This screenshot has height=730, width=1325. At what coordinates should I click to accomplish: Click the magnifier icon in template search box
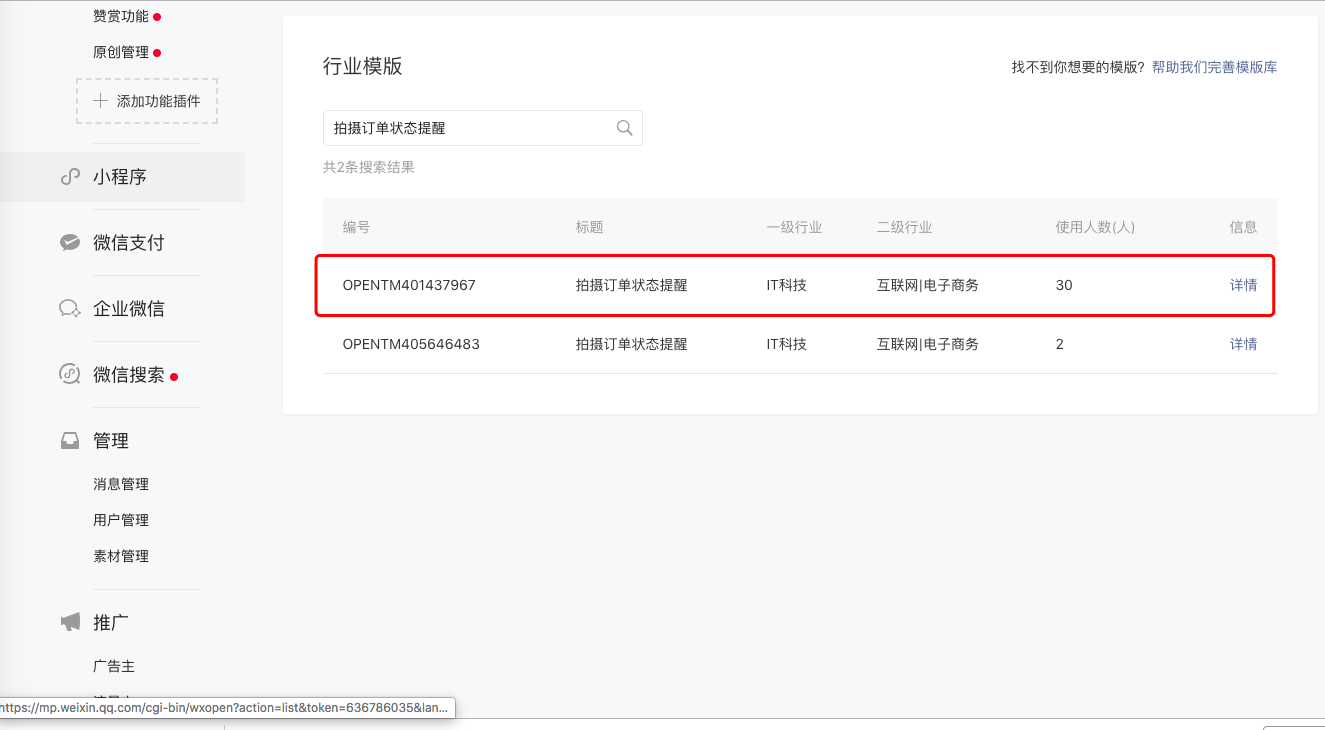[624, 128]
